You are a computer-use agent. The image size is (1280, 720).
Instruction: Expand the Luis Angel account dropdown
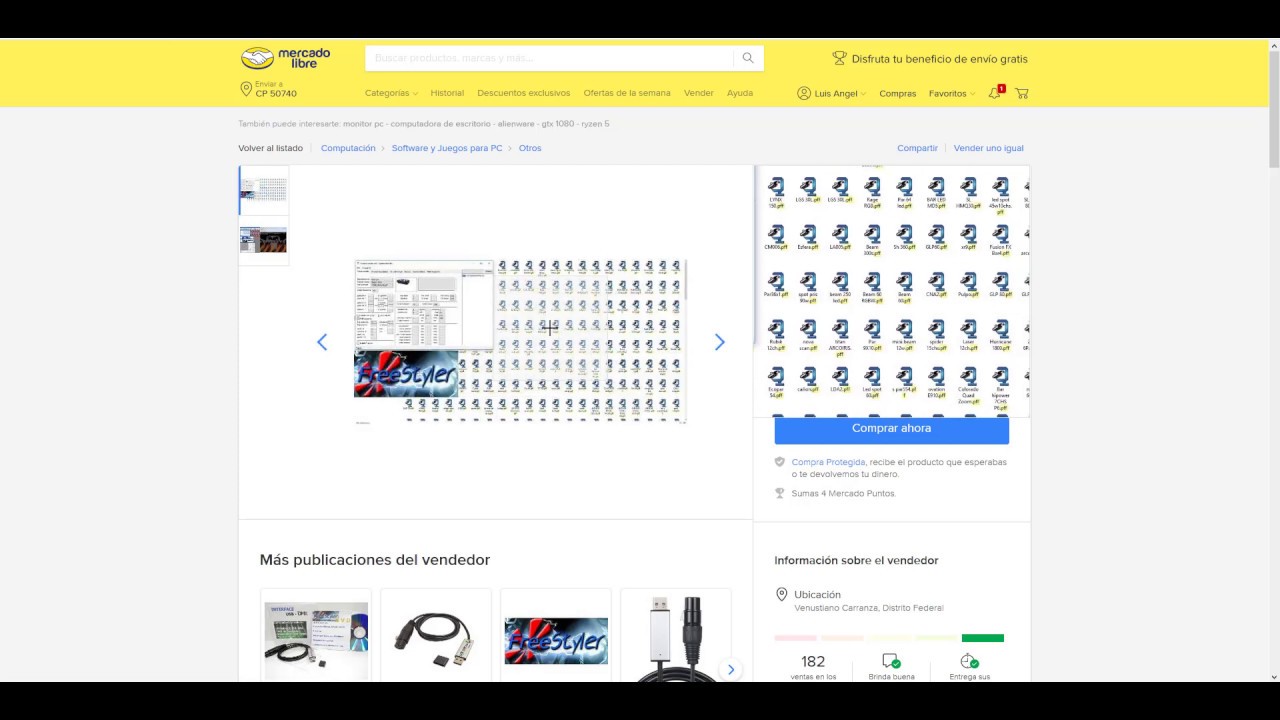[840, 94]
